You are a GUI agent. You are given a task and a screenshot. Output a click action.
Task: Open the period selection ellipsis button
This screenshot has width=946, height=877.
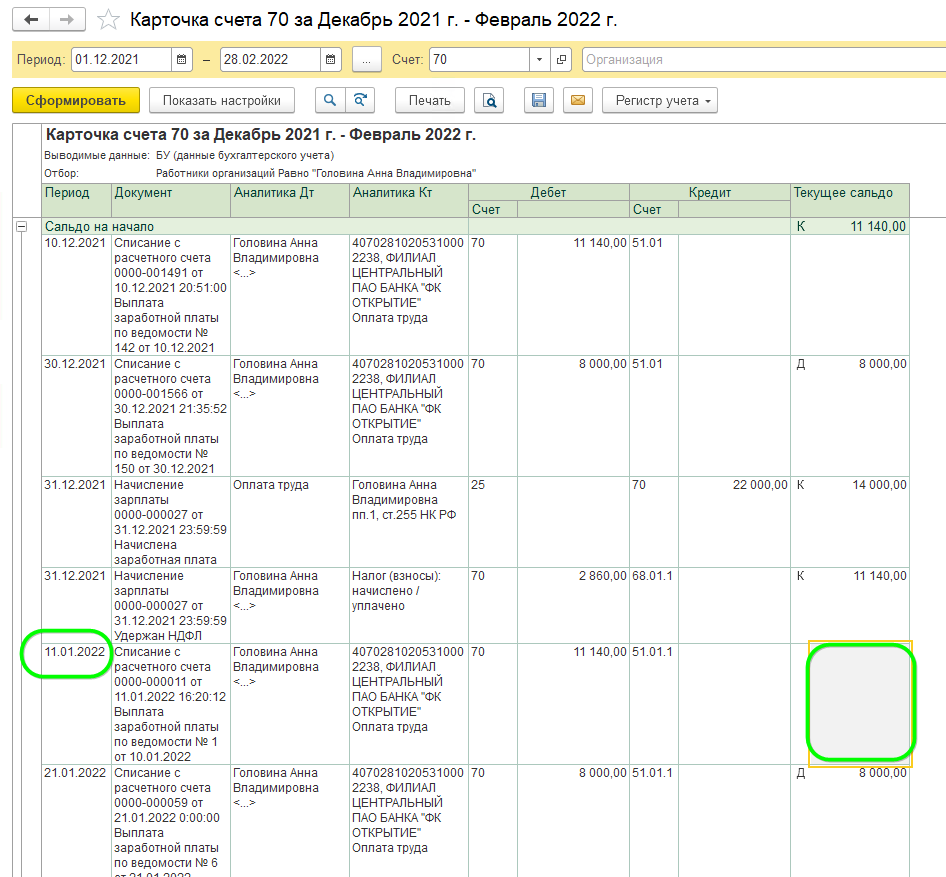(367, 60)
